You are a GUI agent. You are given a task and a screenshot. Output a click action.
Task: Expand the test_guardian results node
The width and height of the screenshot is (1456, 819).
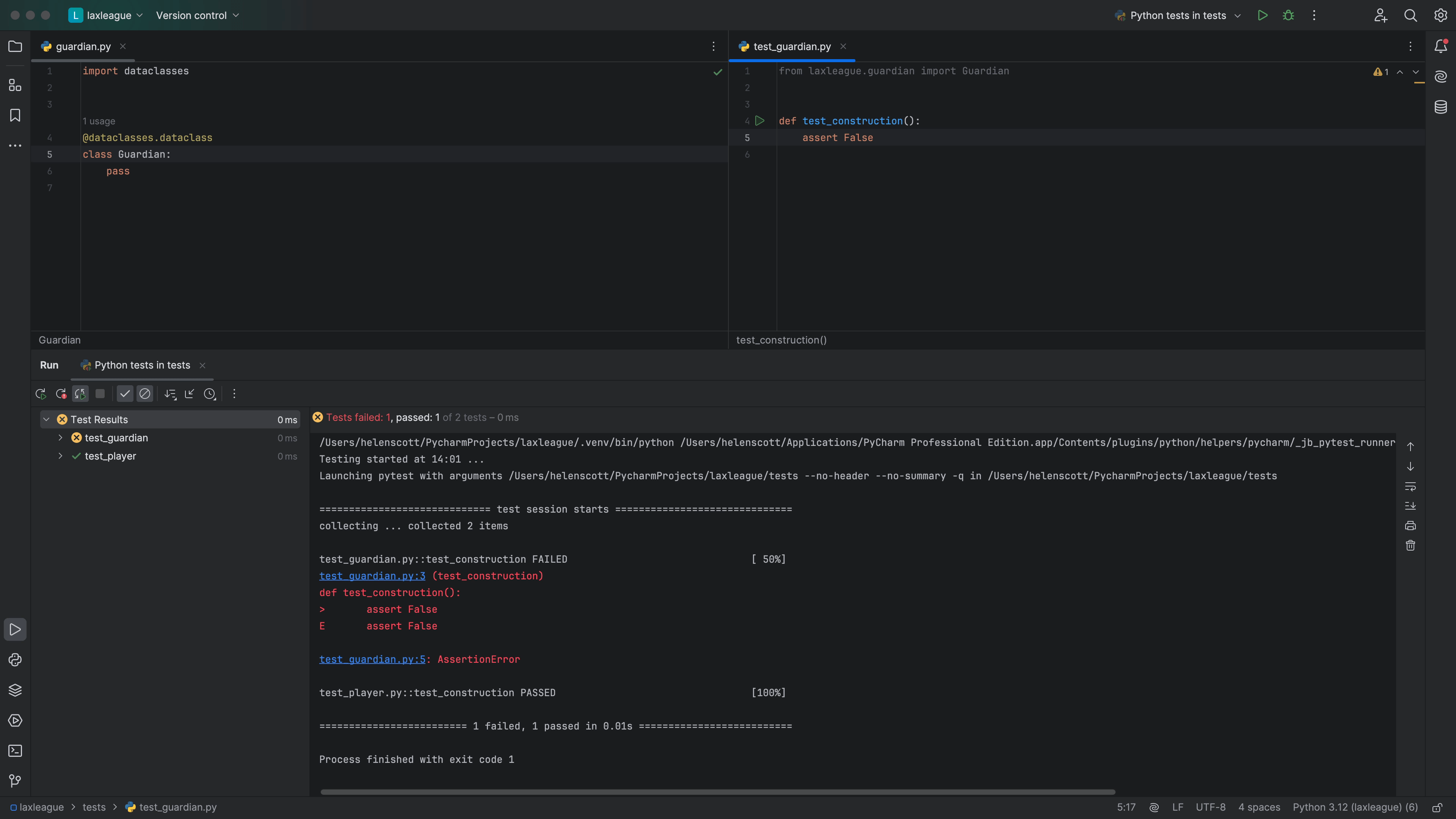coord(61,438)
